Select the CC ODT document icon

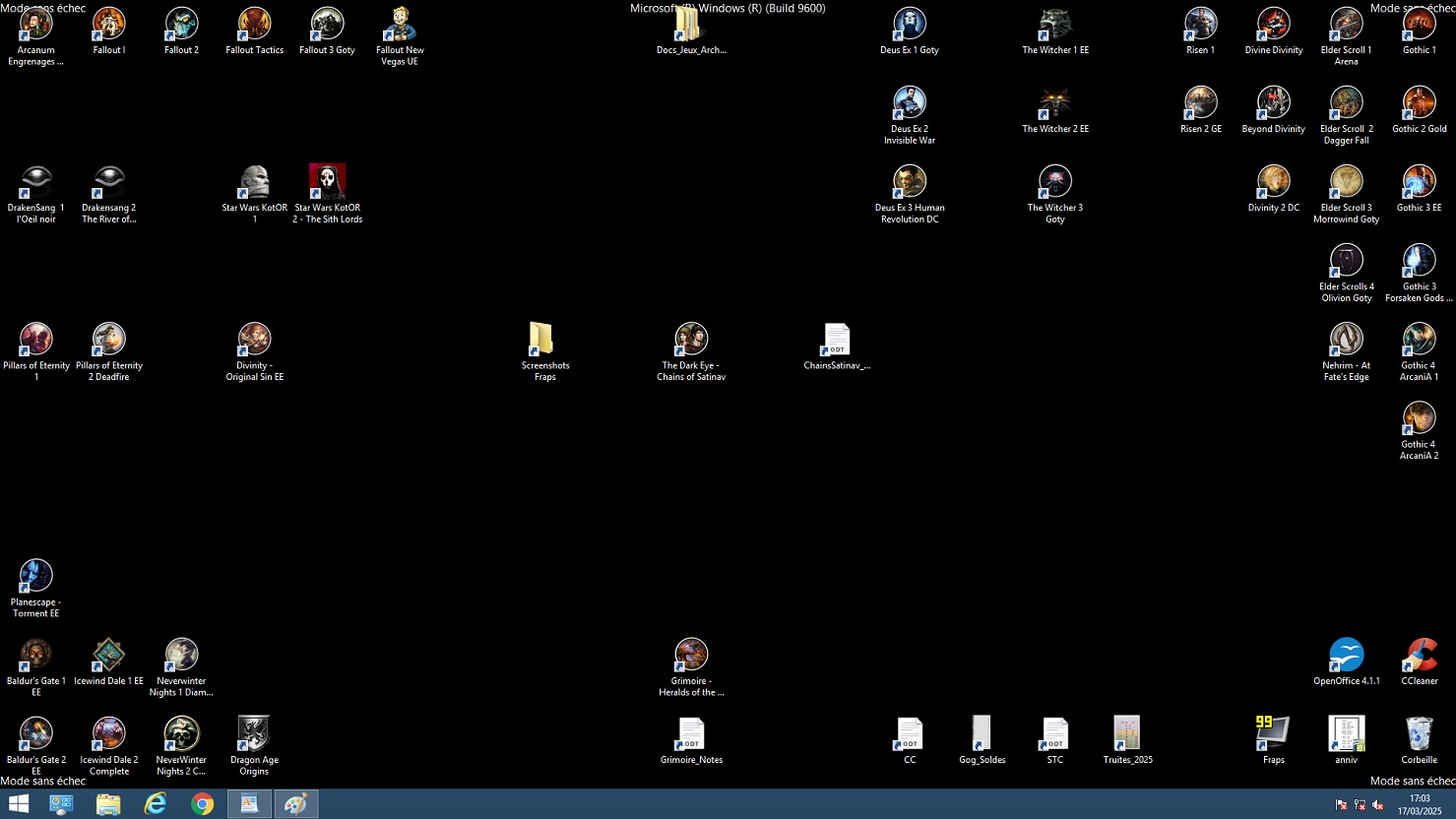pyautogui.click(x=910, y=732)
